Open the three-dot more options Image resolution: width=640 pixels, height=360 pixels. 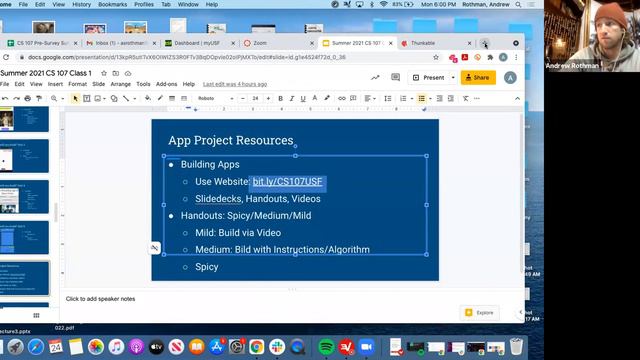477,98
